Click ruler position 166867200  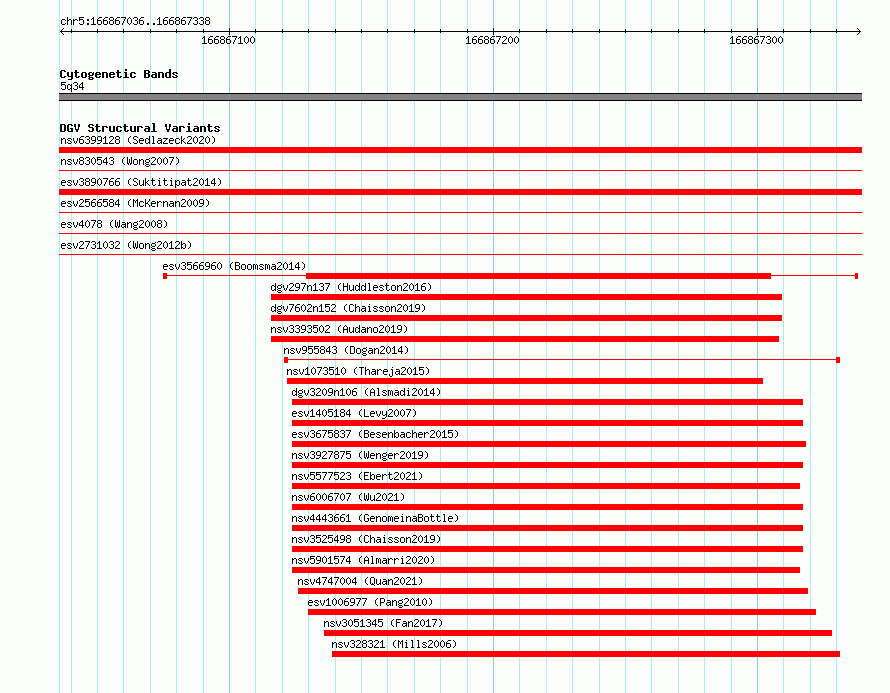tap(492, 40)
